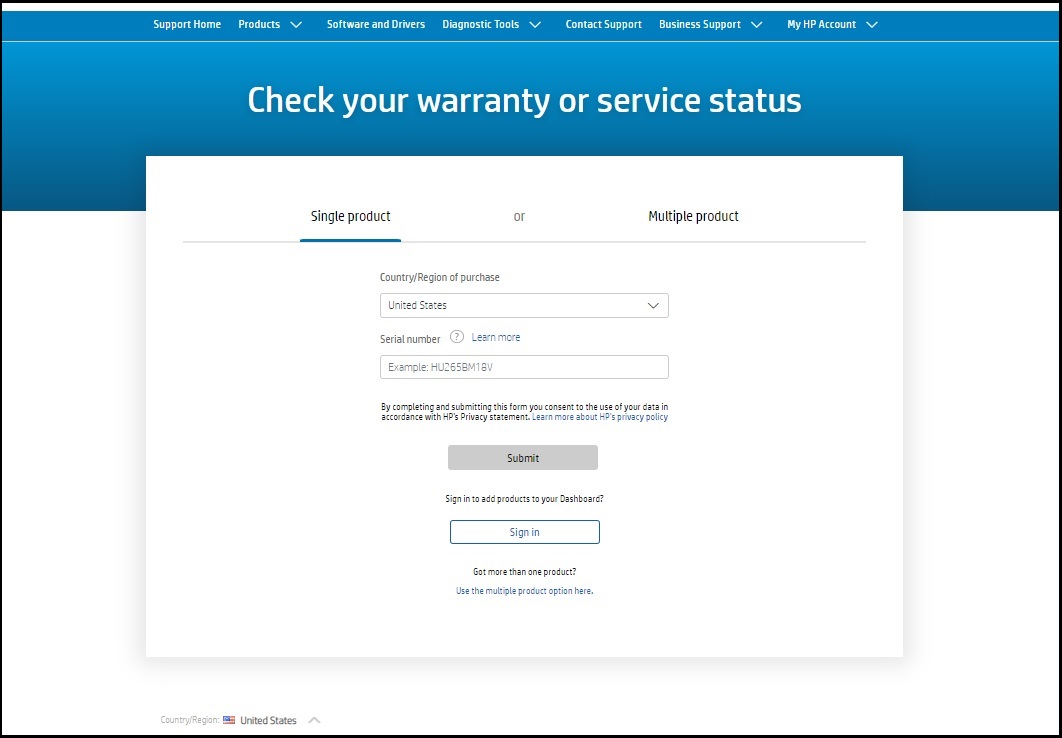
Task: Open the Learn more link near Serial number
Action: [496, 337]
